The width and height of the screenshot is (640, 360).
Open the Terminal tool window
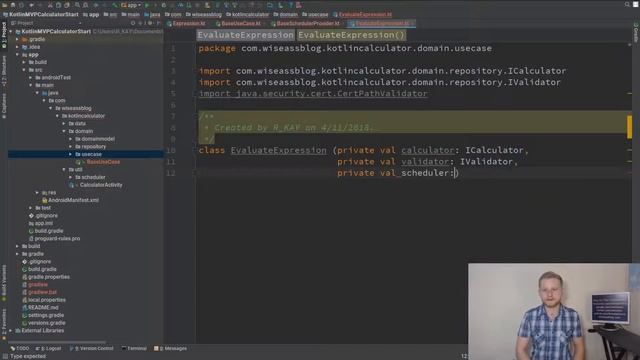(134, 349)
